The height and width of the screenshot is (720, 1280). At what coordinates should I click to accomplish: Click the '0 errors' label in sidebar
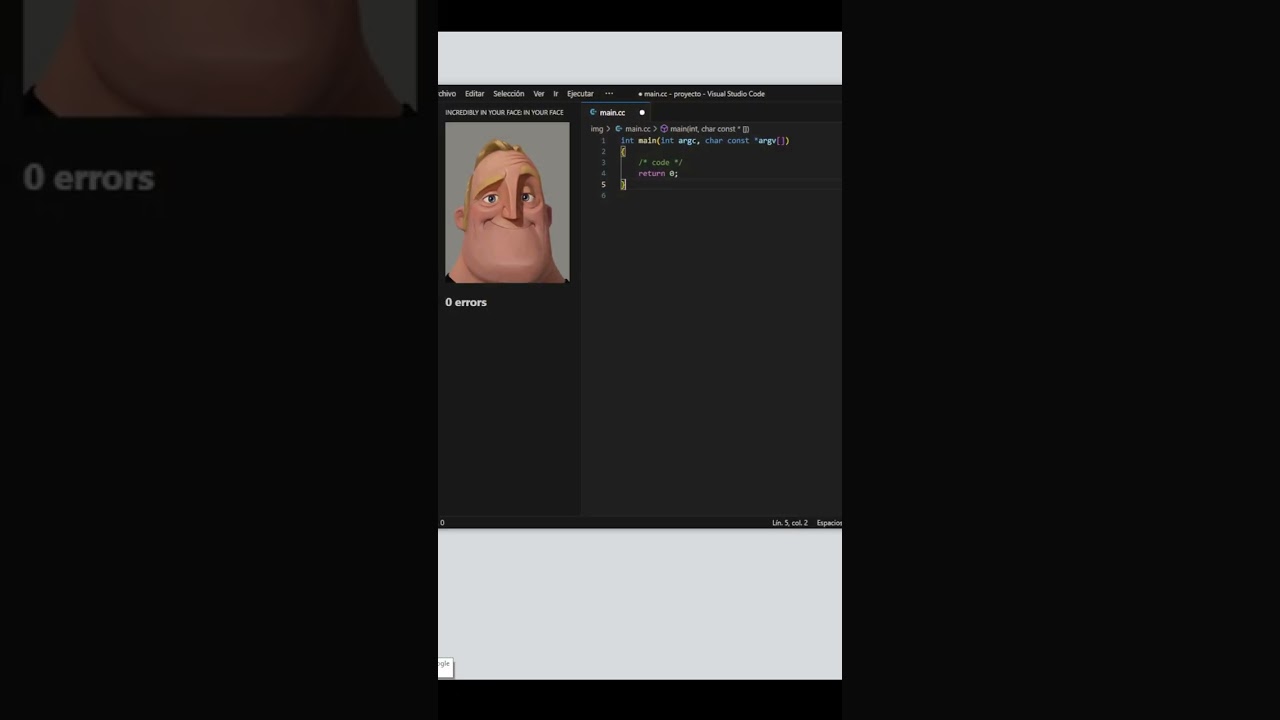point(466,302)
